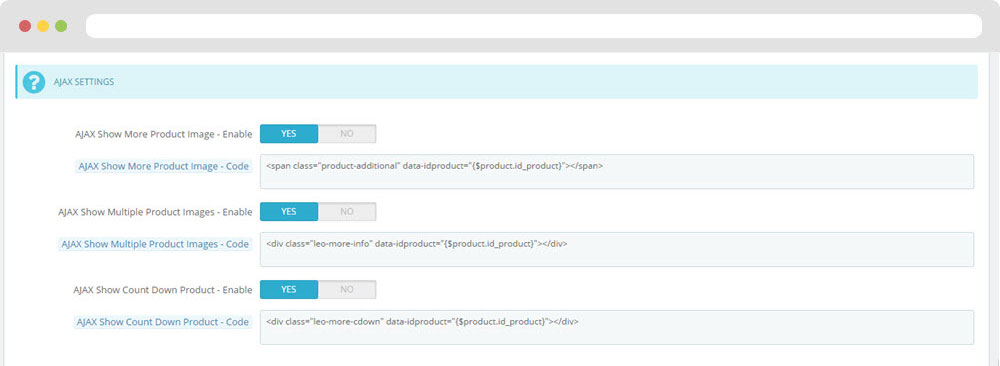Click AJAX Show Count Down Product - Code label
Viewport: 1000px width, 366px height.
tap(163, 322)
